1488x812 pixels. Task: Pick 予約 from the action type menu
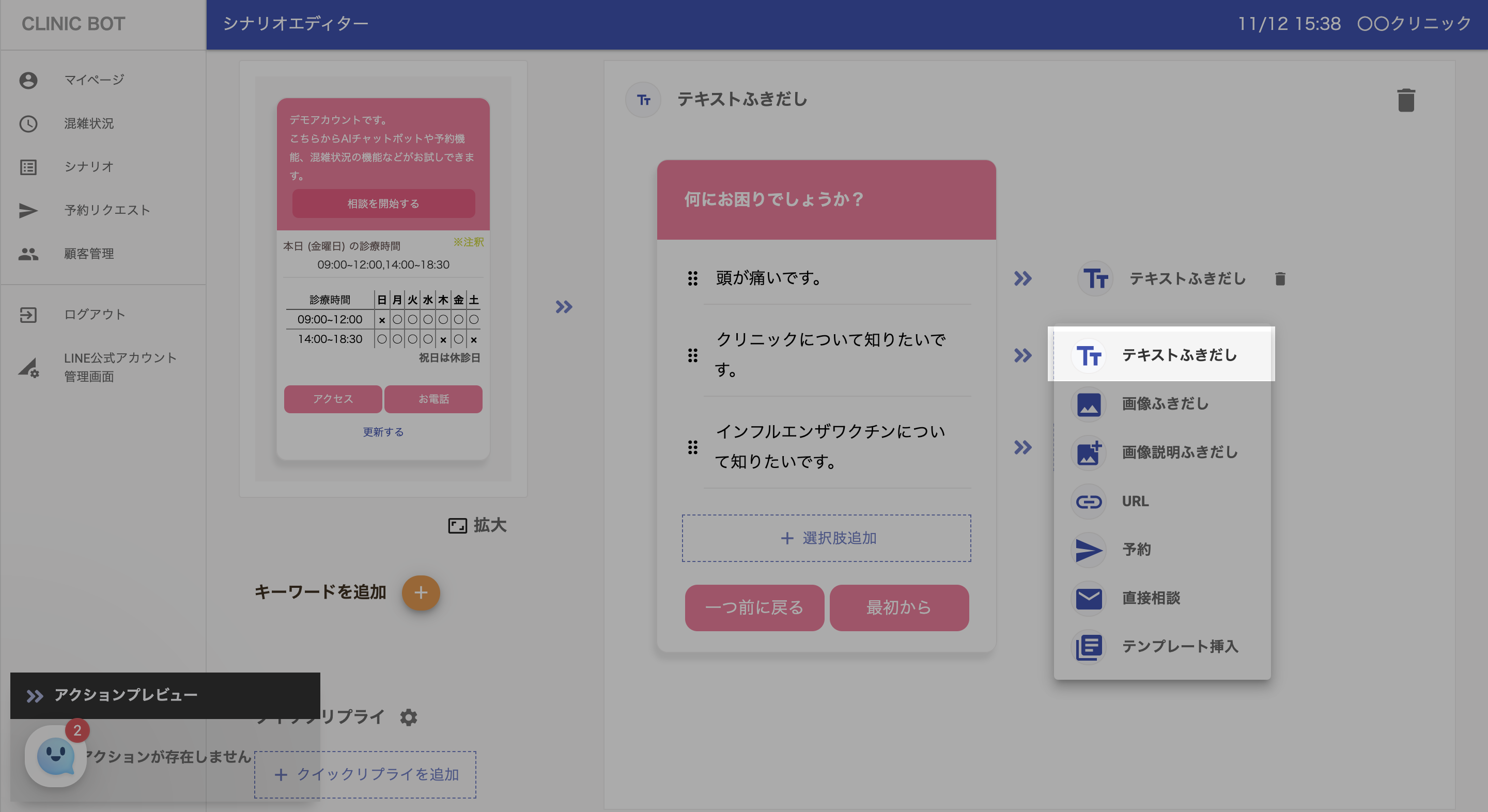click(1136, 549)
